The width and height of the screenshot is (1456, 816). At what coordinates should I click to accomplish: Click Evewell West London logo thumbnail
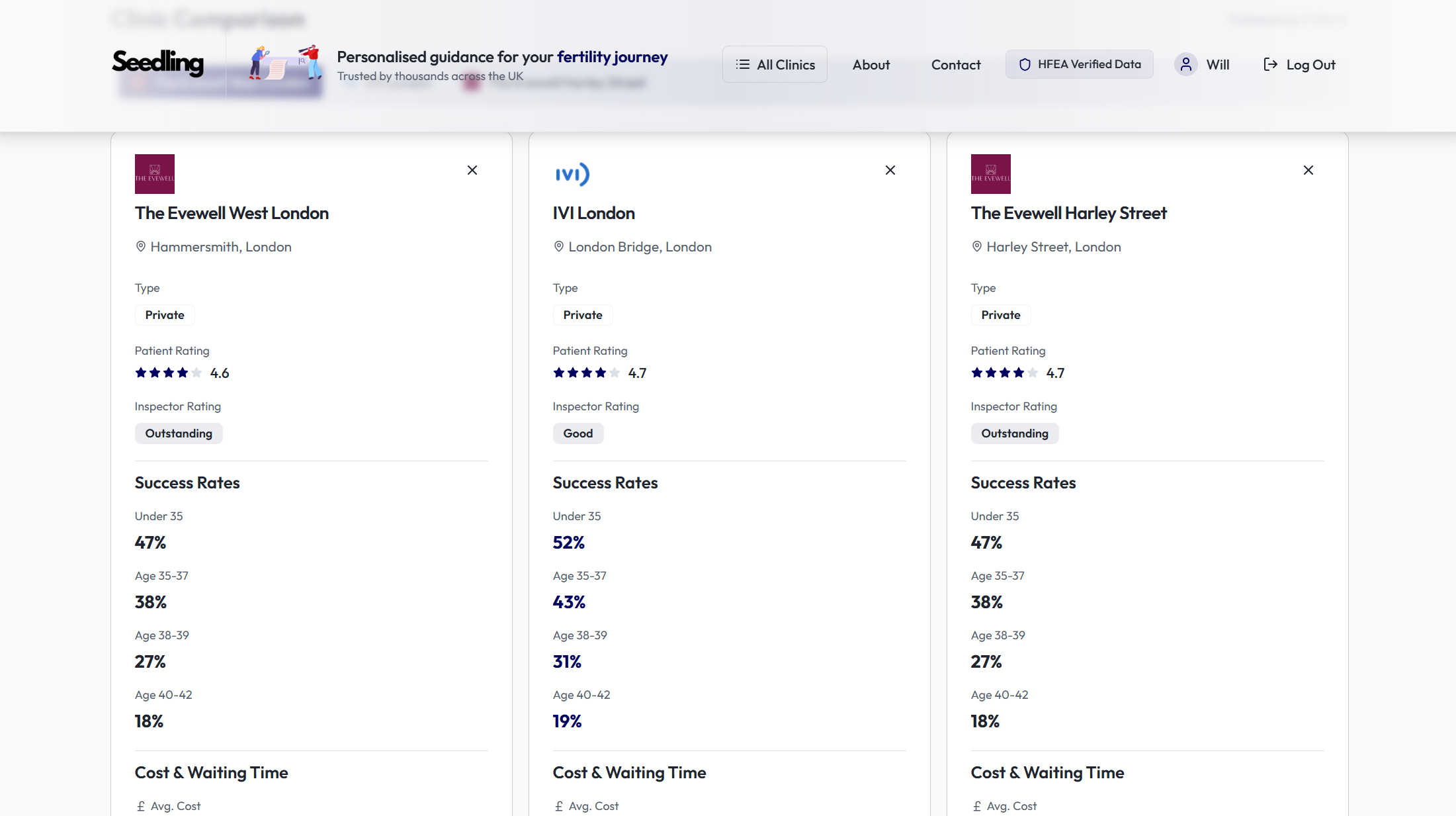155,174
